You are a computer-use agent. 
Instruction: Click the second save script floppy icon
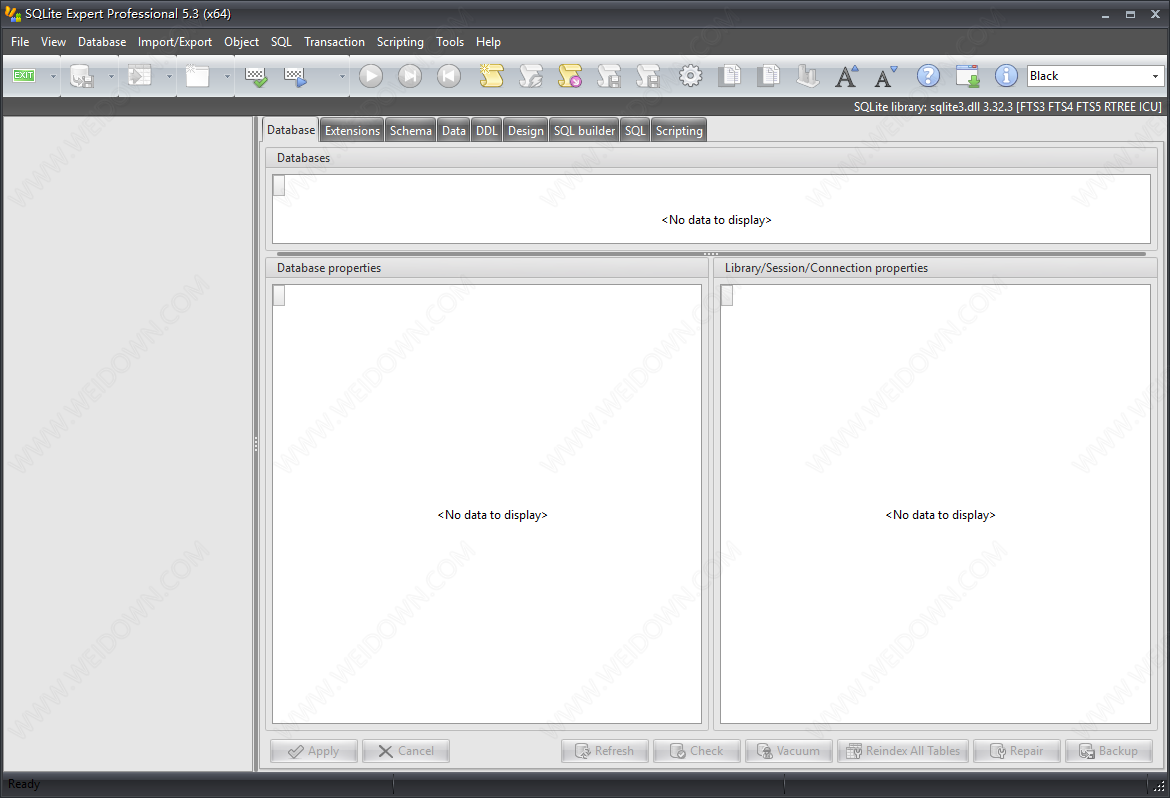point(648,76)
